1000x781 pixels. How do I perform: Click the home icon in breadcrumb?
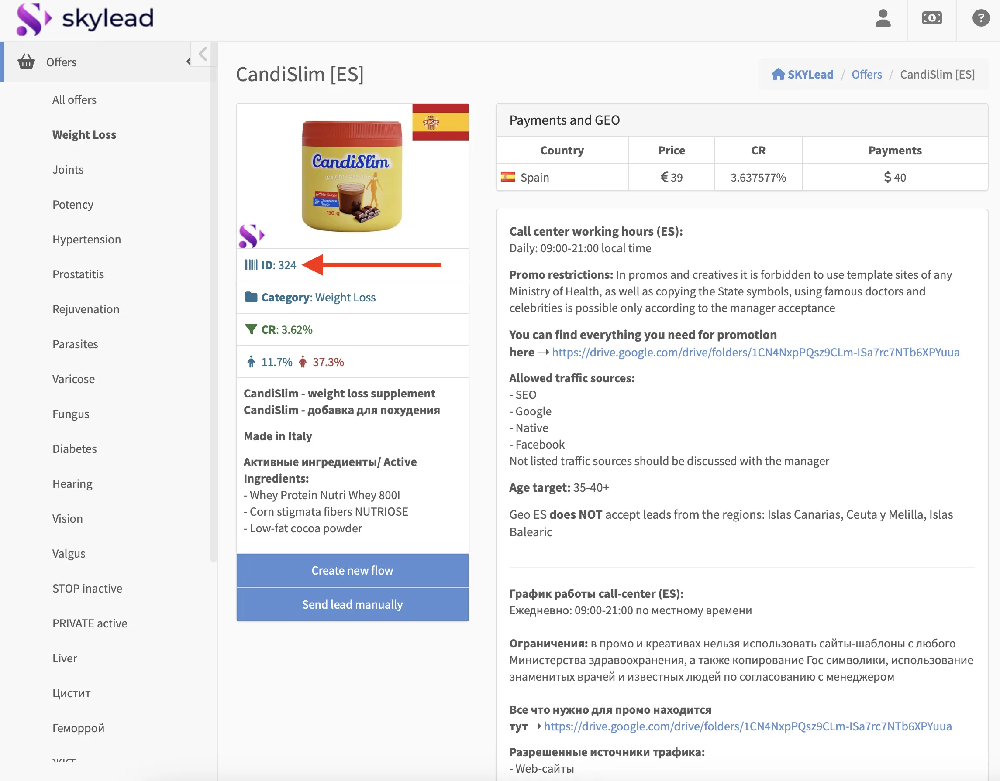pos(777,75)
